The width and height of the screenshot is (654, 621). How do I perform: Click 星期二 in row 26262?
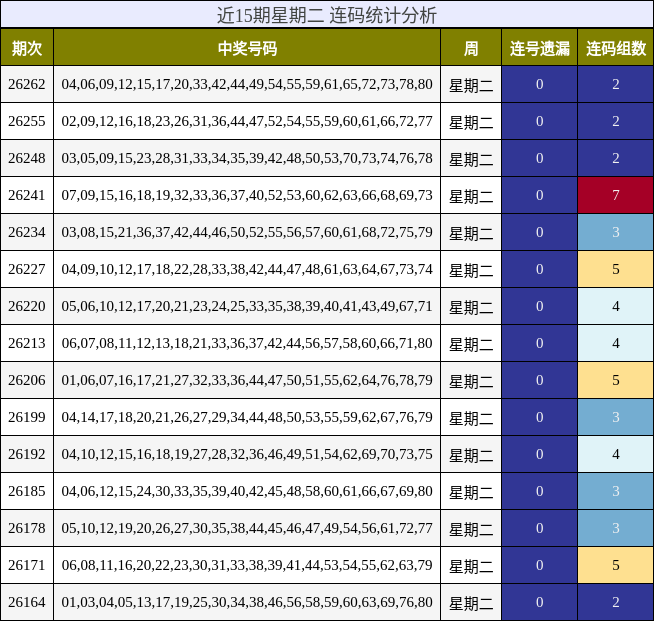coord(471,86)
